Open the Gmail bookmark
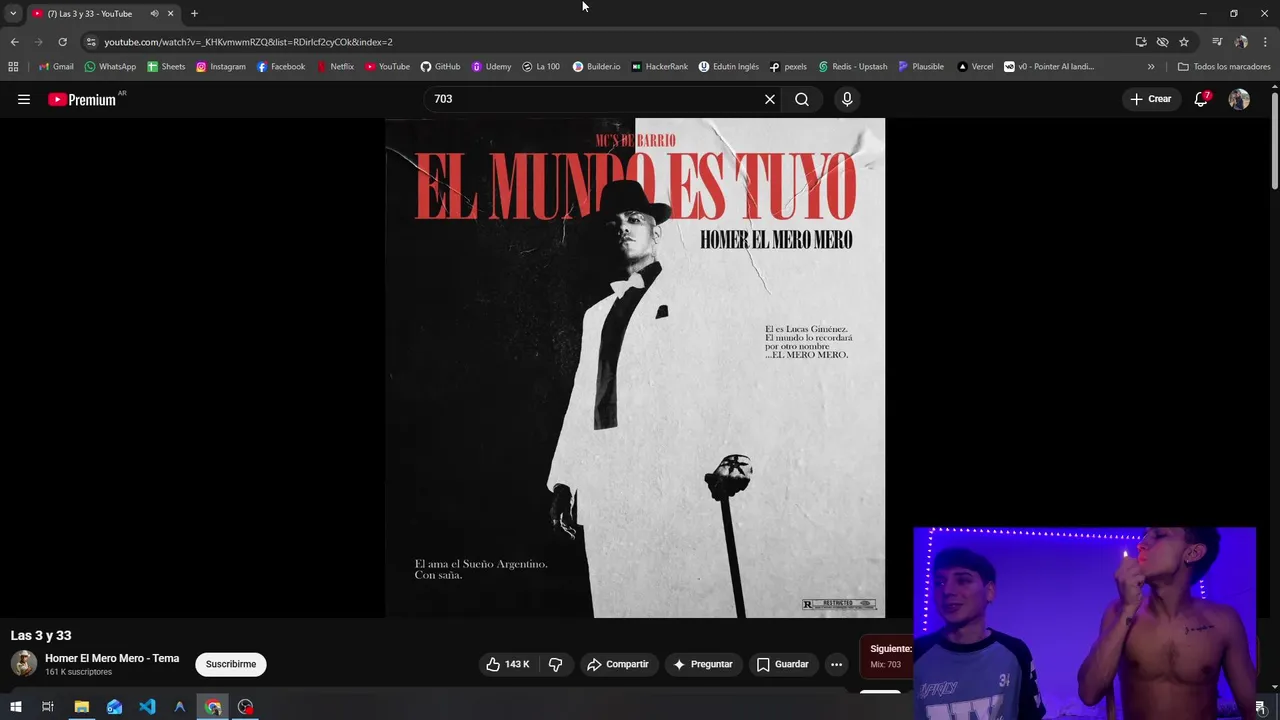 point(56,67)
